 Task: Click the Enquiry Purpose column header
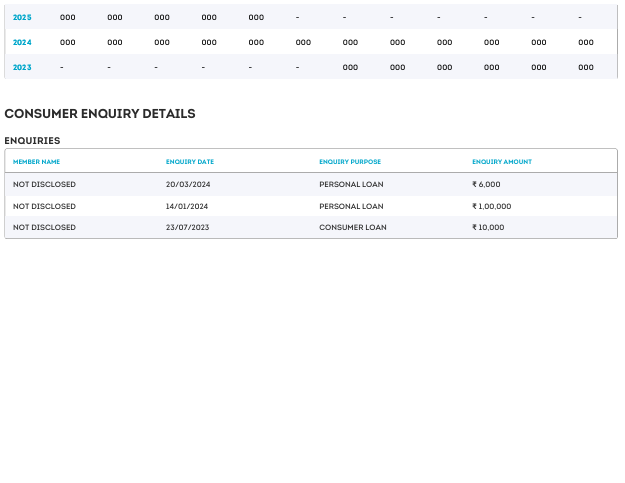click(350, 161)
